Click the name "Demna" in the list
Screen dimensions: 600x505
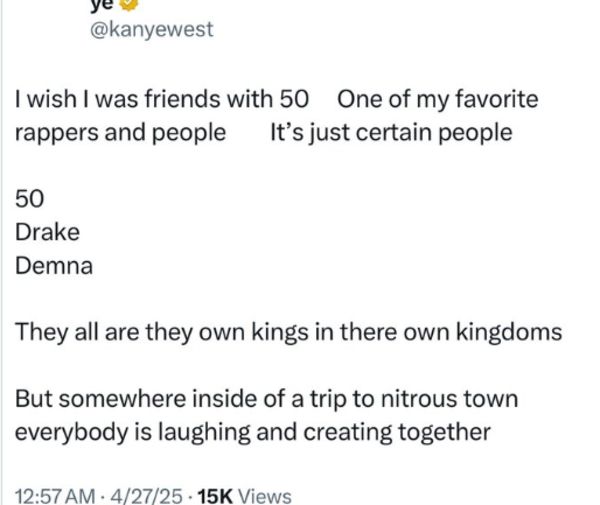click(54, 265)
